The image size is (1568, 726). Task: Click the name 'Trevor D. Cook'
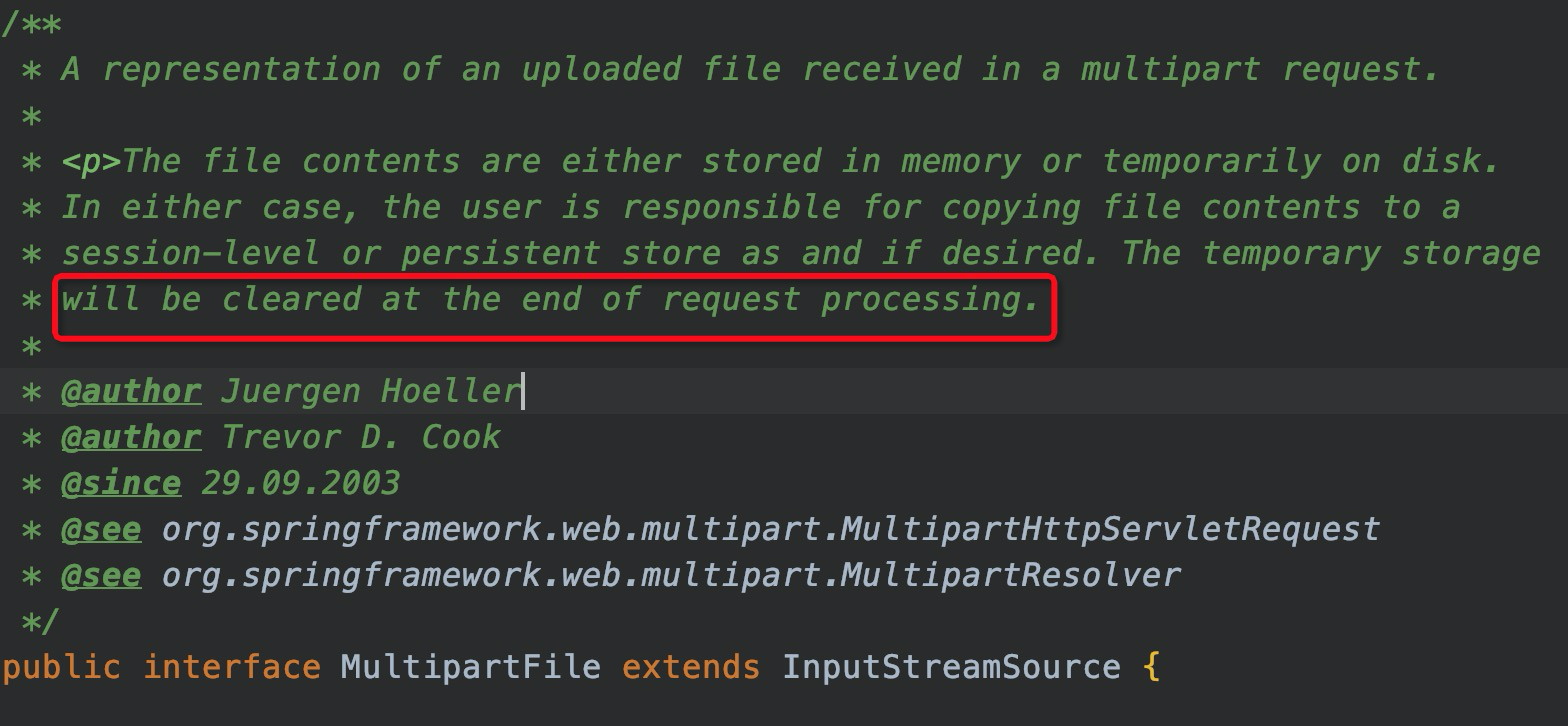click(361, 437)
